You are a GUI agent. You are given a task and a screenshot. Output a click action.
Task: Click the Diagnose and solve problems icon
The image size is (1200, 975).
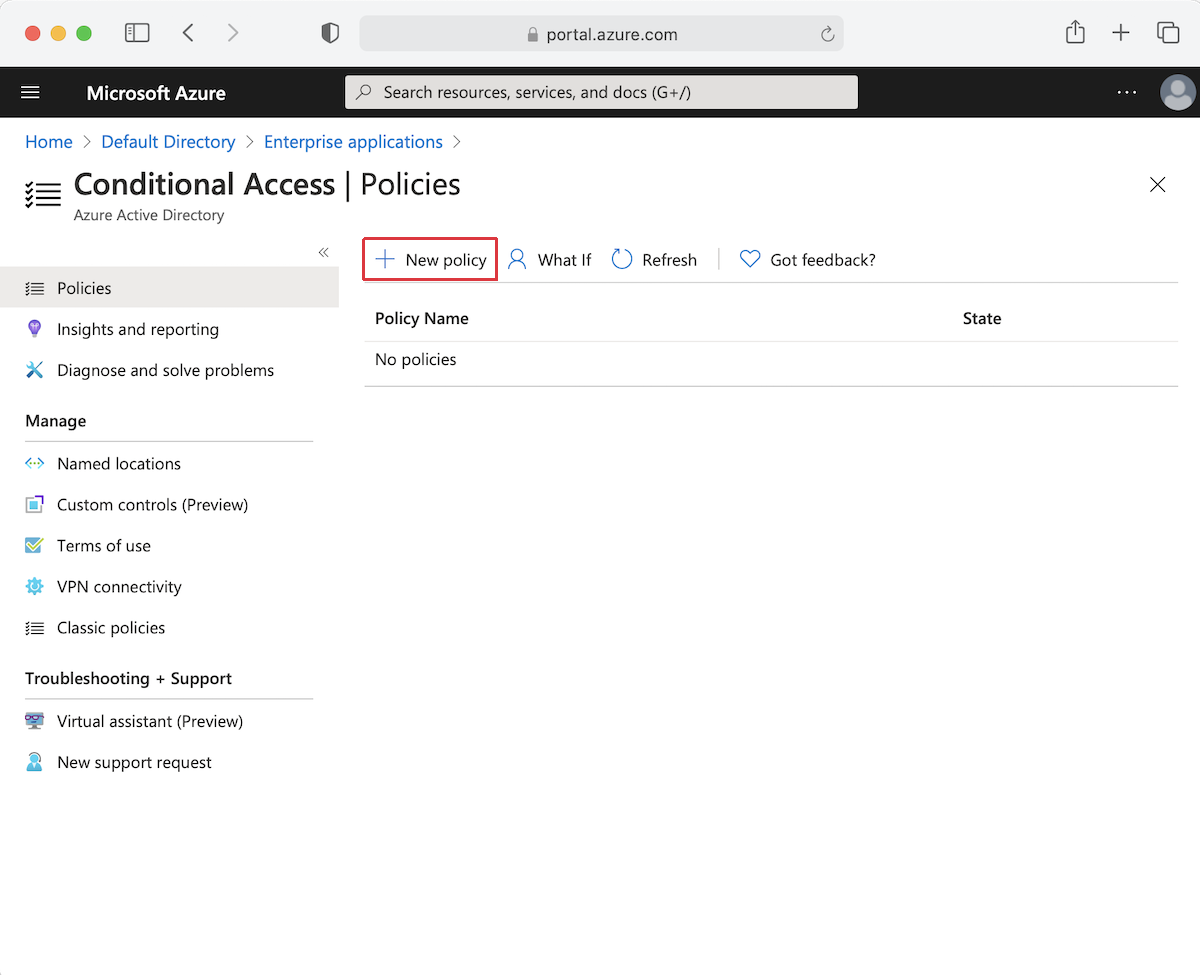click(35, 369)
